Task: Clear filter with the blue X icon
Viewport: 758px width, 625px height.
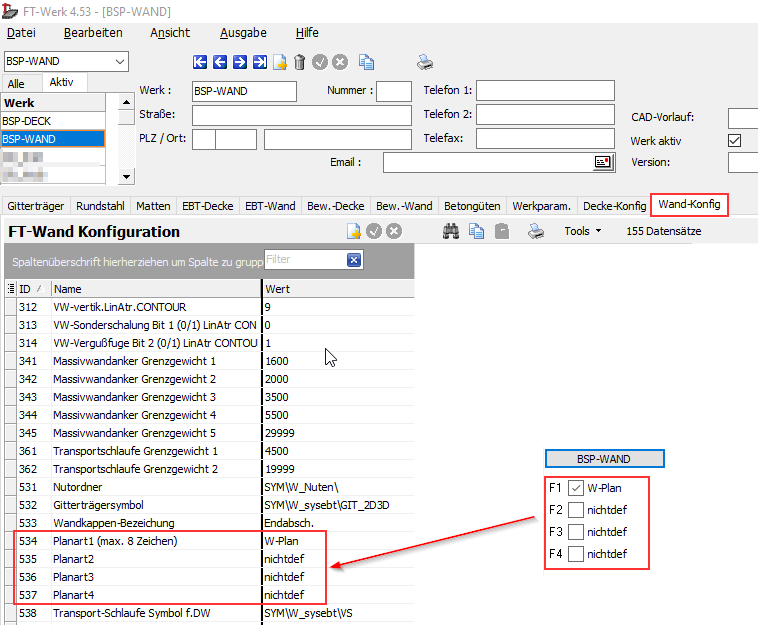Action: pyautogui.click(x=354, y=260)
